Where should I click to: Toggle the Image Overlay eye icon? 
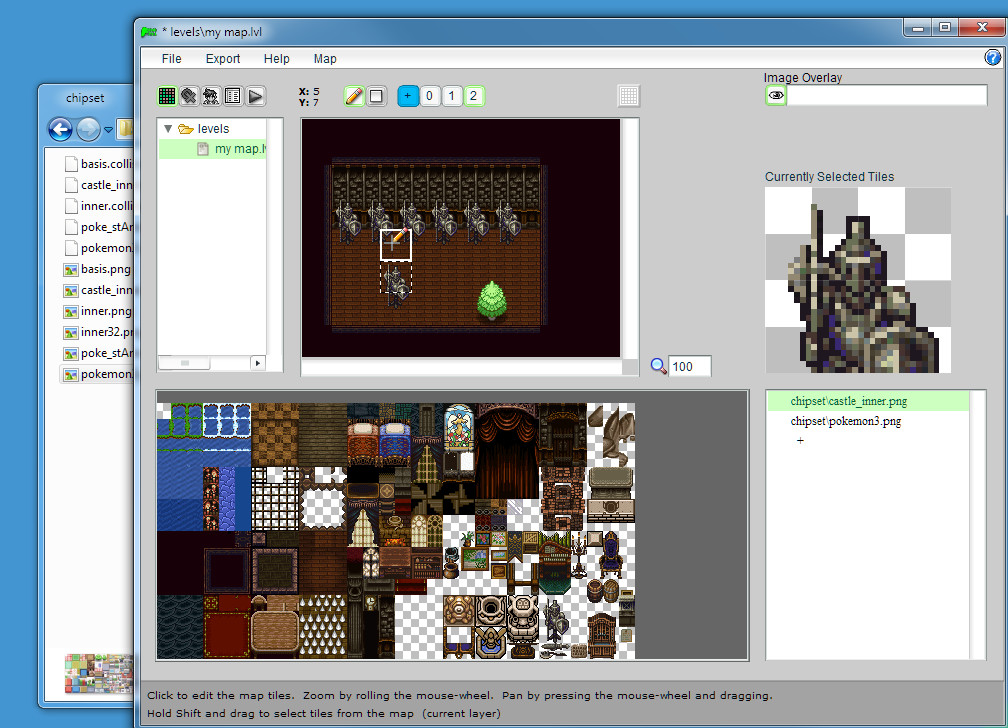click(x=777, y=96)
